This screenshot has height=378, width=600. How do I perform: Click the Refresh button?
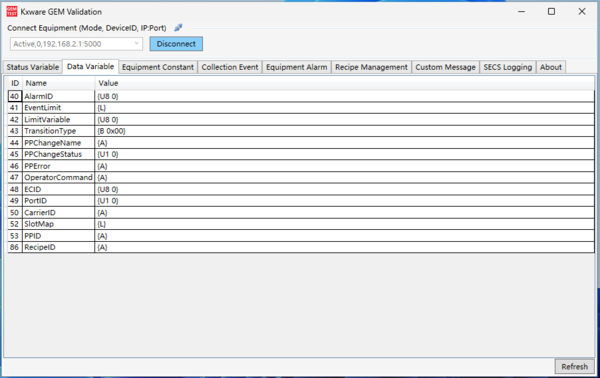(574, 367)
